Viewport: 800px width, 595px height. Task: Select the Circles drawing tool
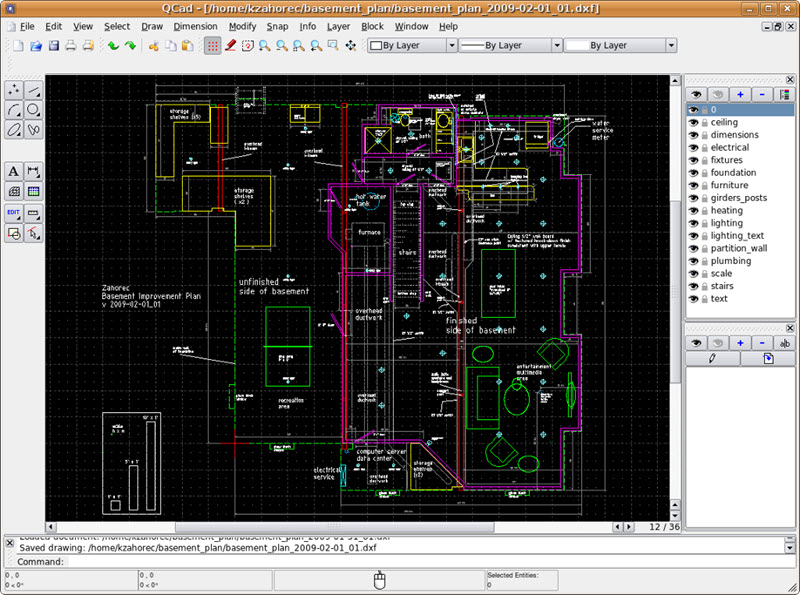point(32,110)
